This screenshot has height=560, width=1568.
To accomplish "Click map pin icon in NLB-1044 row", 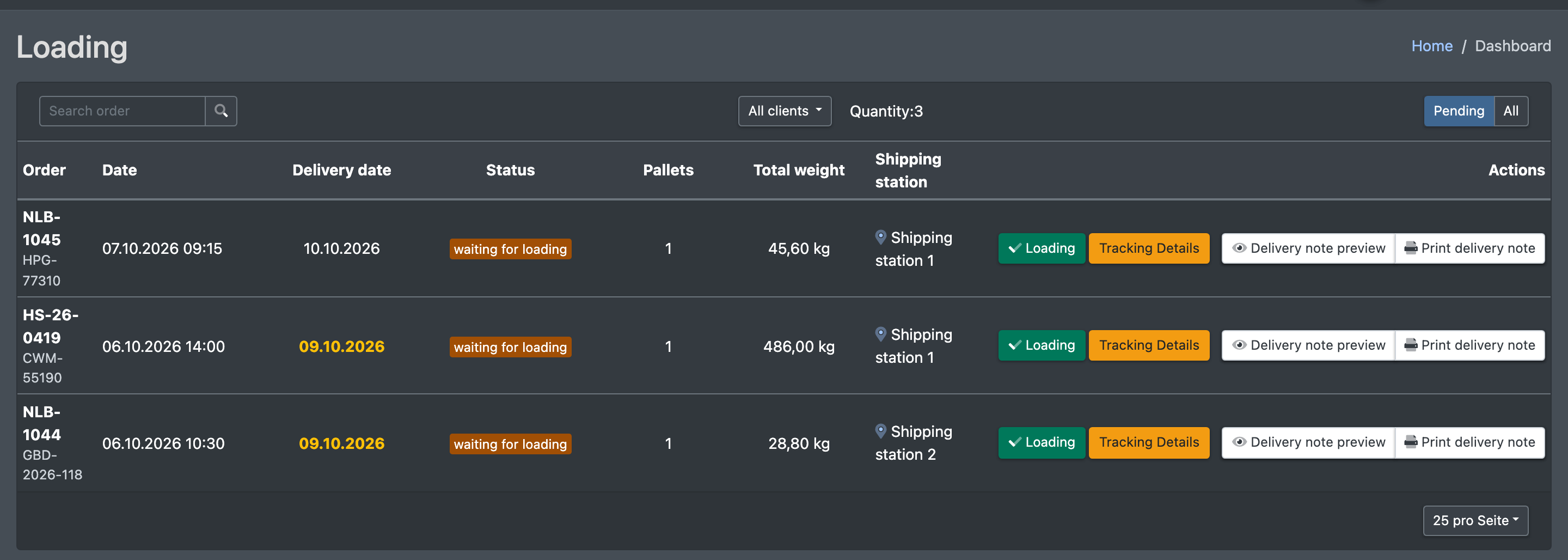I will tap(880, 431).
